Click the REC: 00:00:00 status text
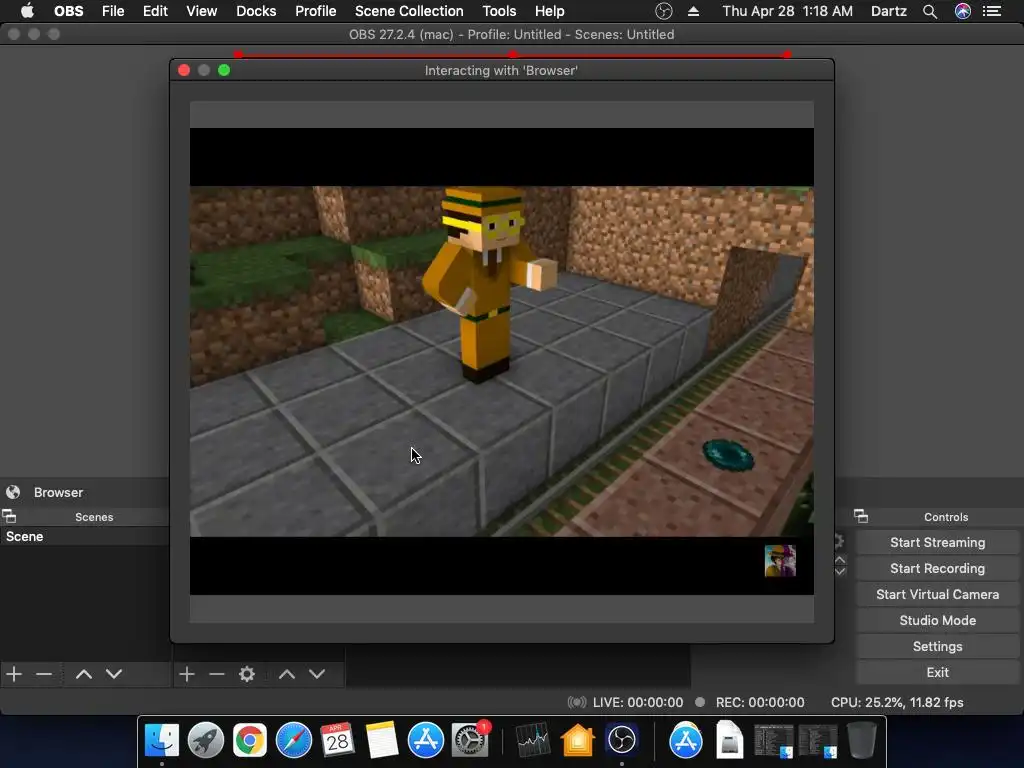Image resolution: width=1024 pixels, height=768 pixels. [760, 703]
